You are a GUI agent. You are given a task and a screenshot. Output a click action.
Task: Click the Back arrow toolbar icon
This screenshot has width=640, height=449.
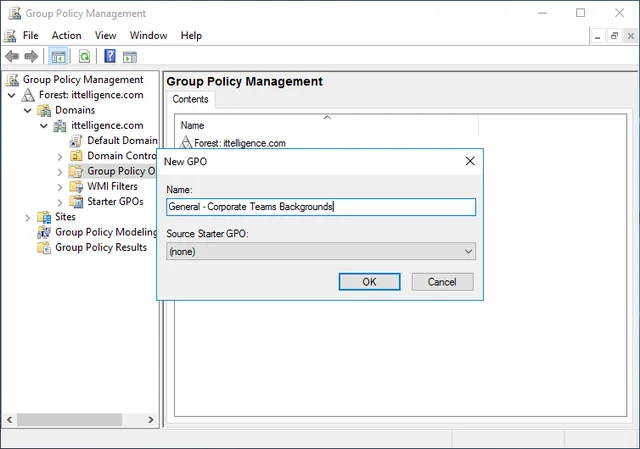tap(12, 56)
